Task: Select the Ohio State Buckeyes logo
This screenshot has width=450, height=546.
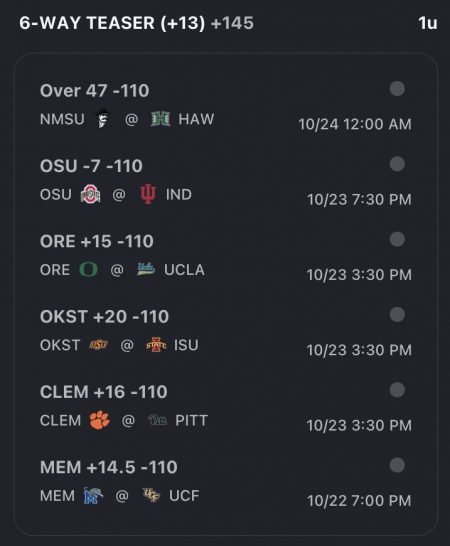Action: [91, 194]
